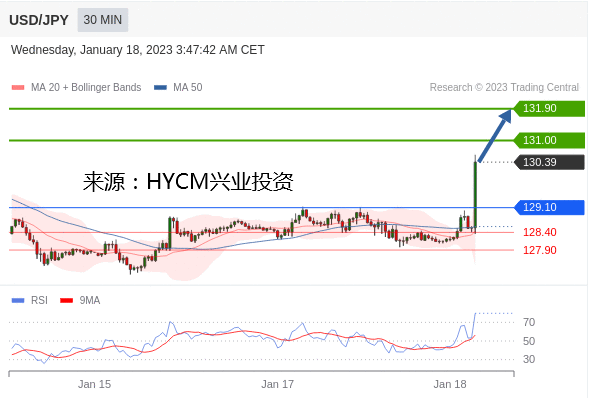
Task: Click the Jan 15 date axis label
Action: point(94,384)
